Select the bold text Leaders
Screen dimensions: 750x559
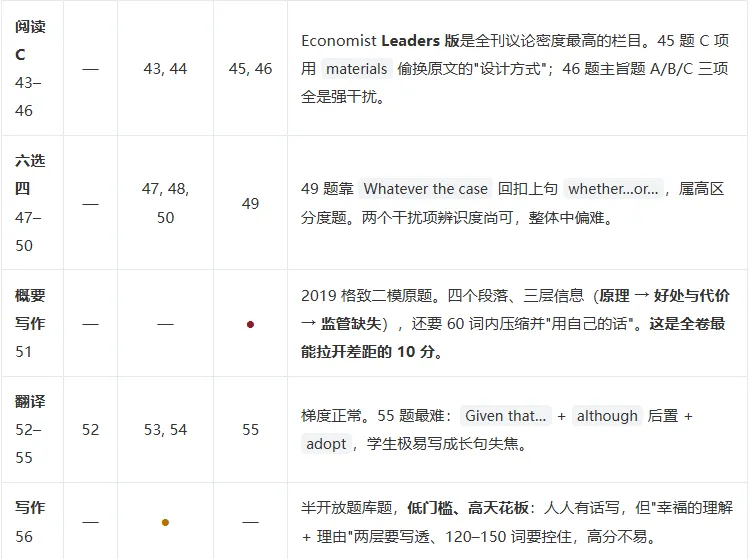(410, 41)
